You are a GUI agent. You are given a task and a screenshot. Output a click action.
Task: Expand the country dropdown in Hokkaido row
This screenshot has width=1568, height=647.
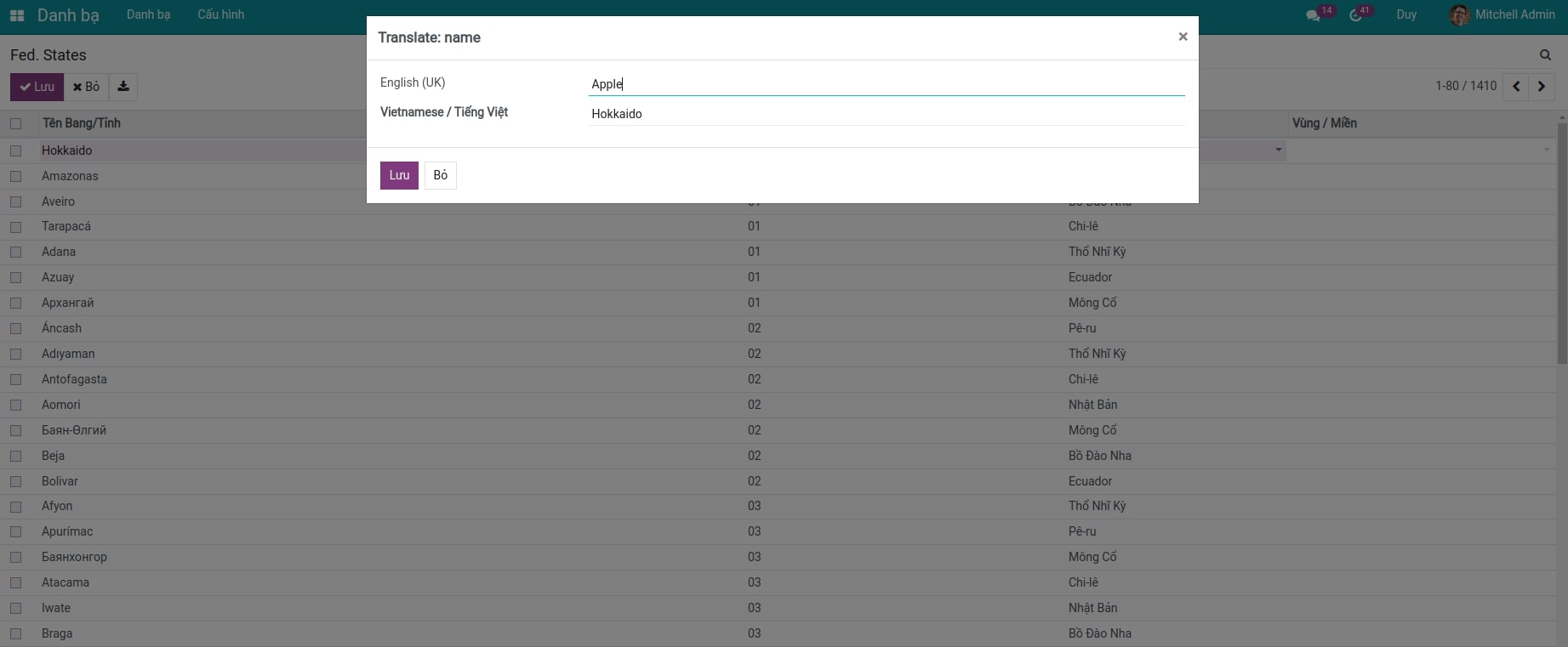tap(1278, 150)
